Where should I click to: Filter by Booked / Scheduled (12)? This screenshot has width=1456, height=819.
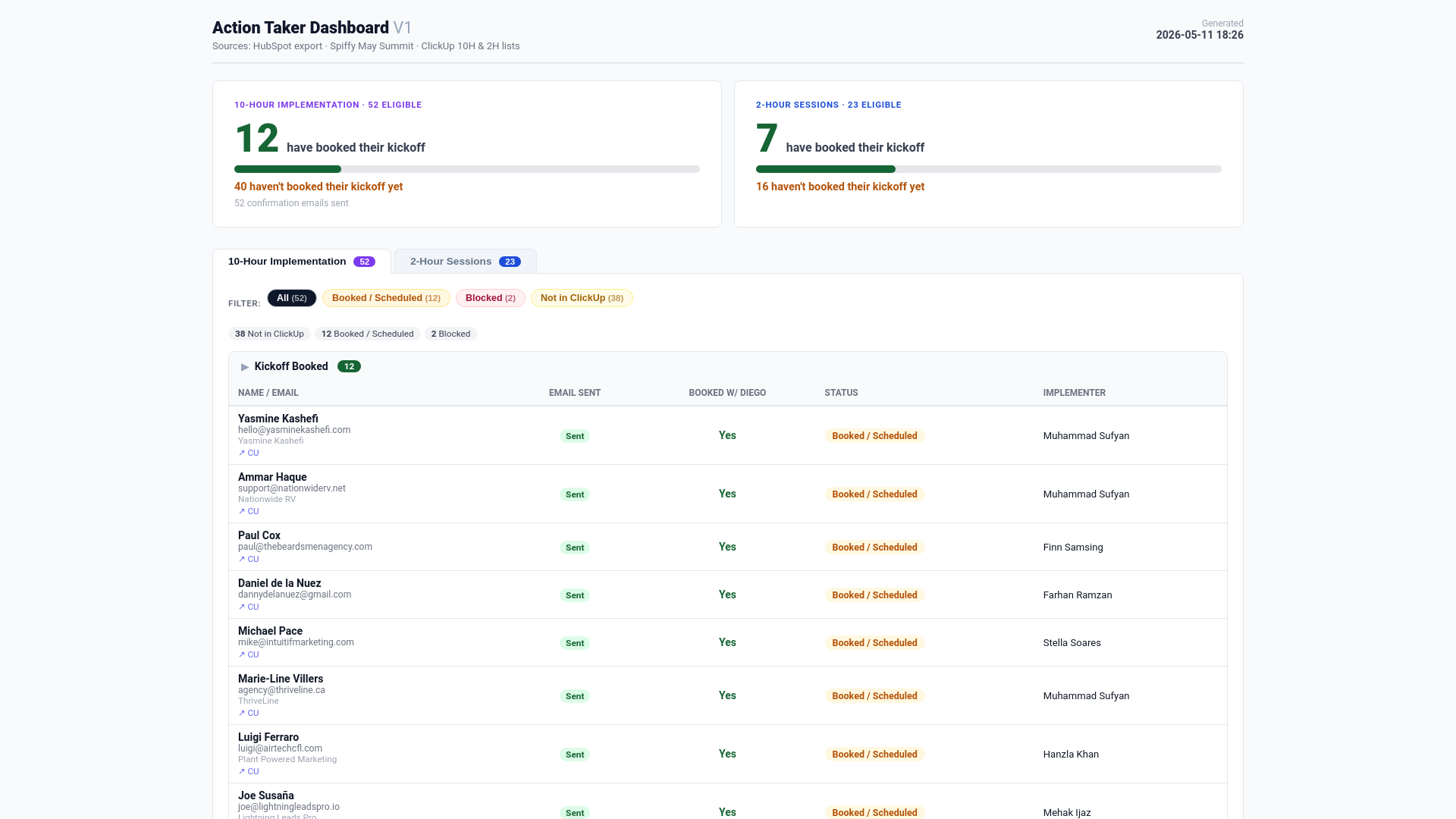pyautogui.click(x=386, y=298)
